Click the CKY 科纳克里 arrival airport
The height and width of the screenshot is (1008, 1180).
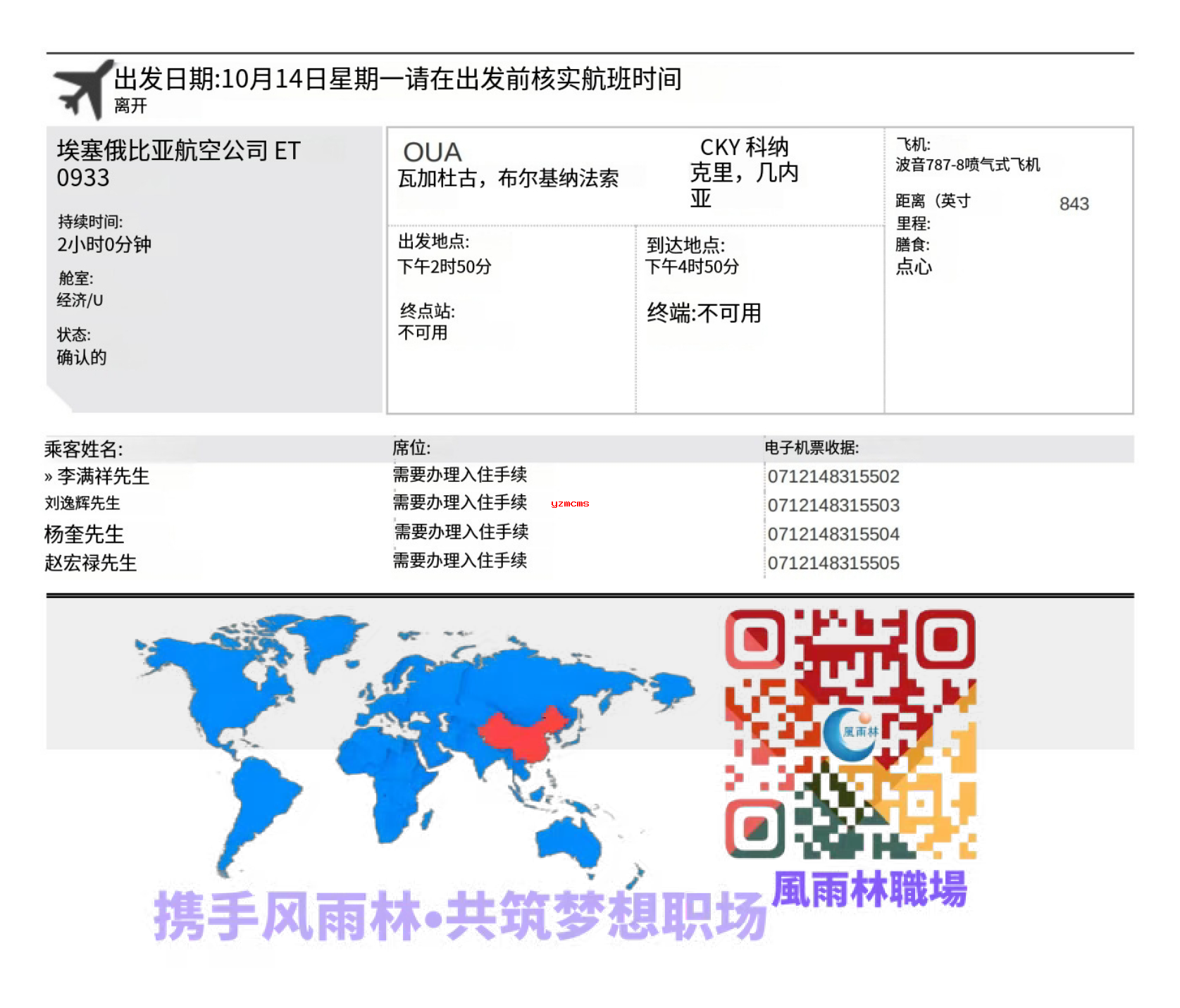click(x=744, y=172)
